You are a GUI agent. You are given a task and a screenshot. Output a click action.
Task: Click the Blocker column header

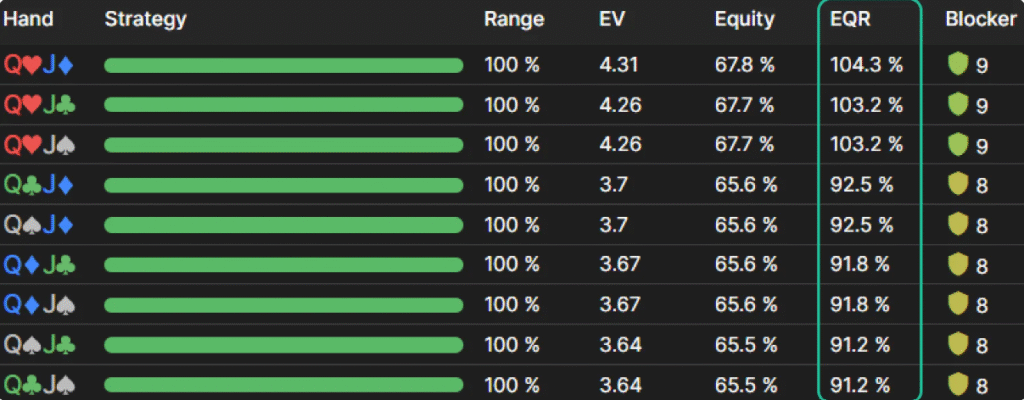pyautogui.click(x=980, y=20)
